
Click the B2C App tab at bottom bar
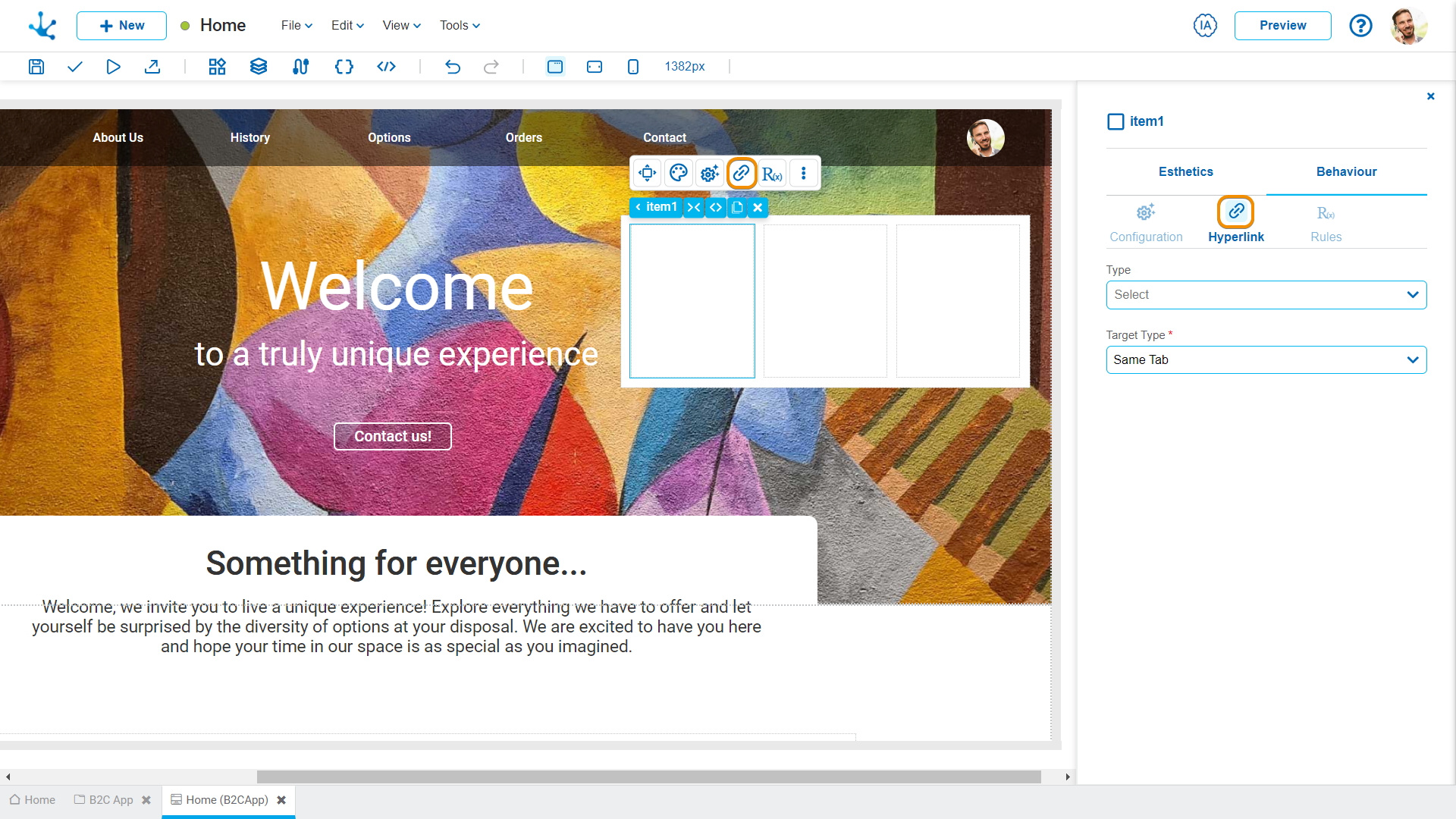coord(107,799)
